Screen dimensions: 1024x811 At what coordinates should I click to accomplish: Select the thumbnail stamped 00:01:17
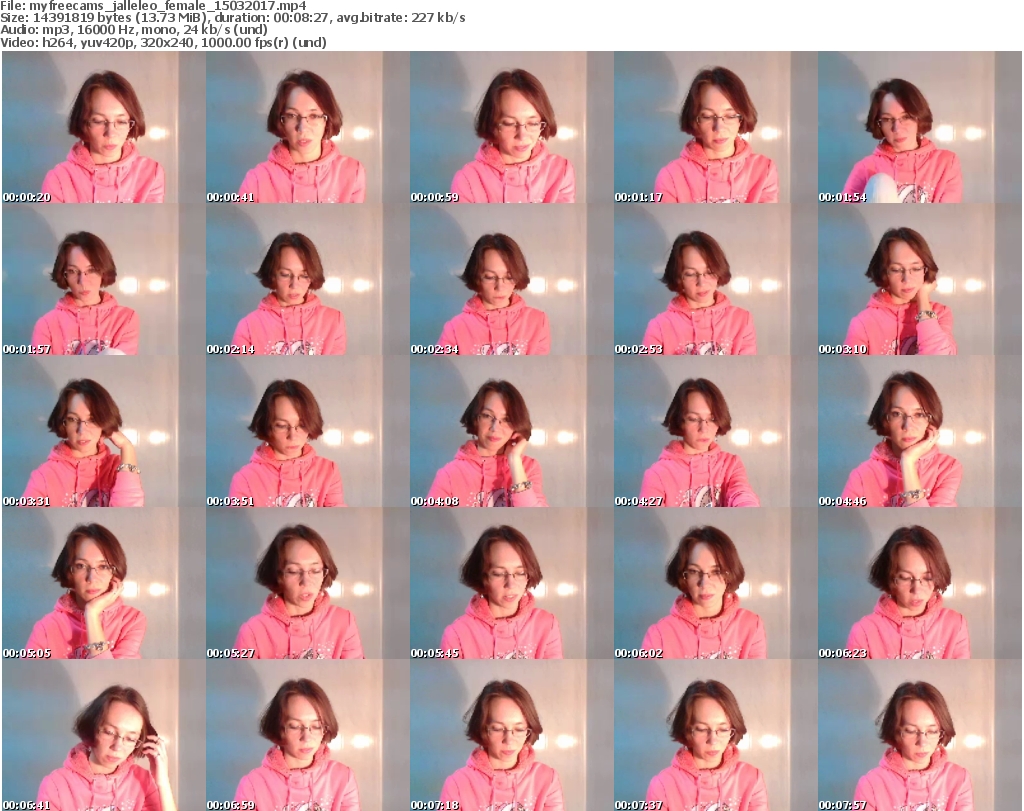715,127
